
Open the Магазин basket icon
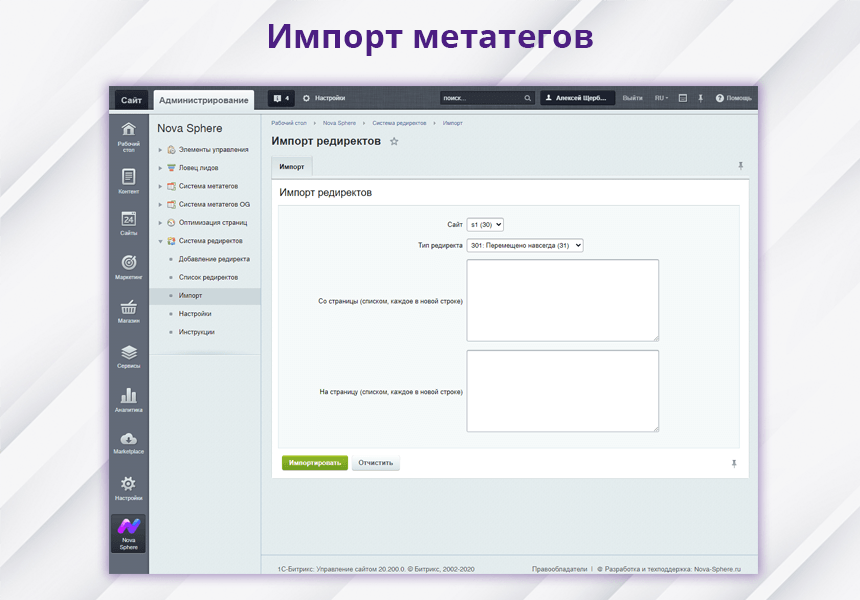click(x=128, y=308)
